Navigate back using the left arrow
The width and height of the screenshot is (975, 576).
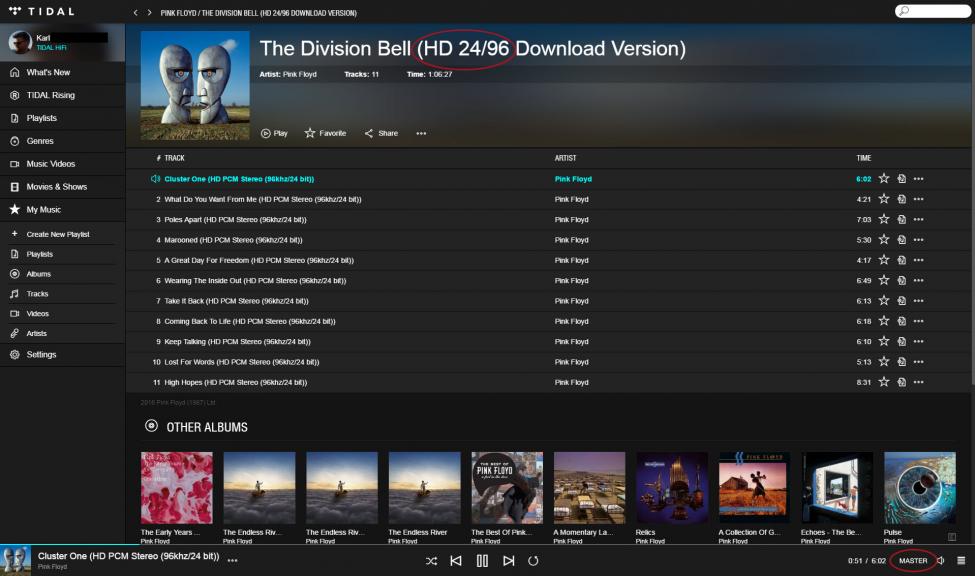(x=136, y=13)
